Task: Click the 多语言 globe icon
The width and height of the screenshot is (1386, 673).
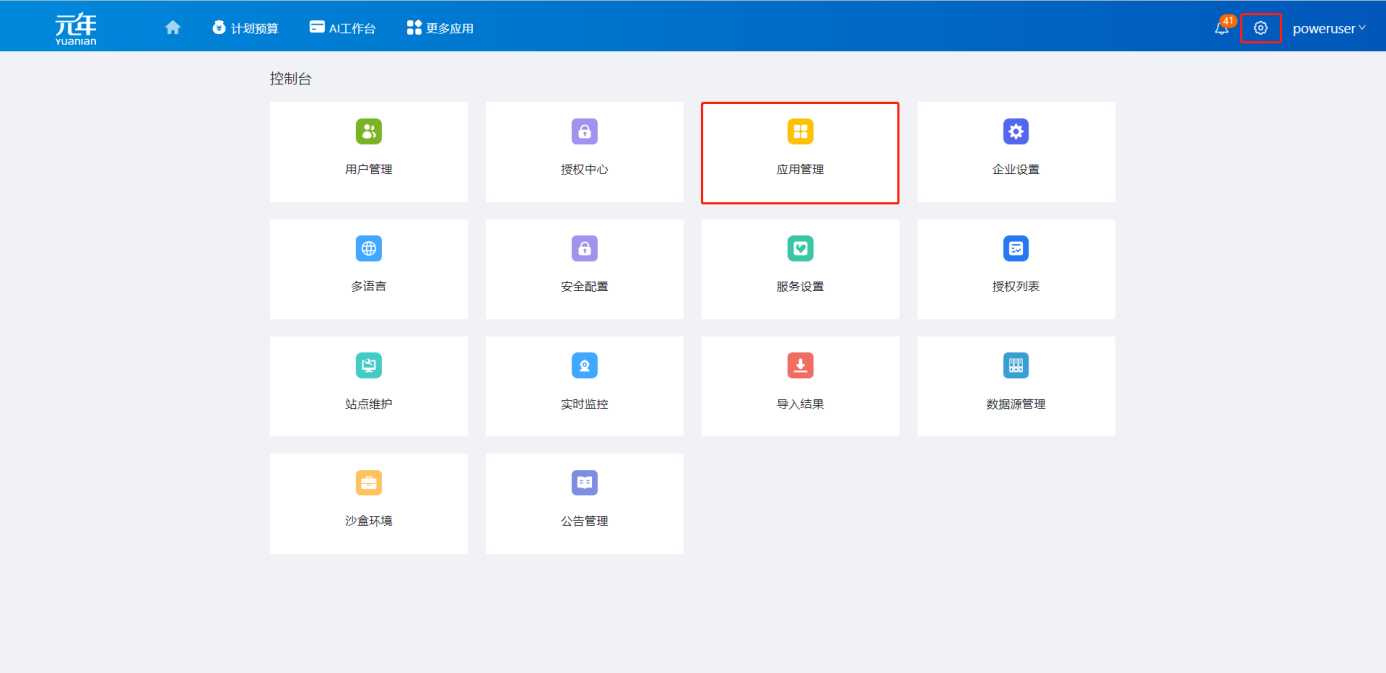Action: [368, 249]
